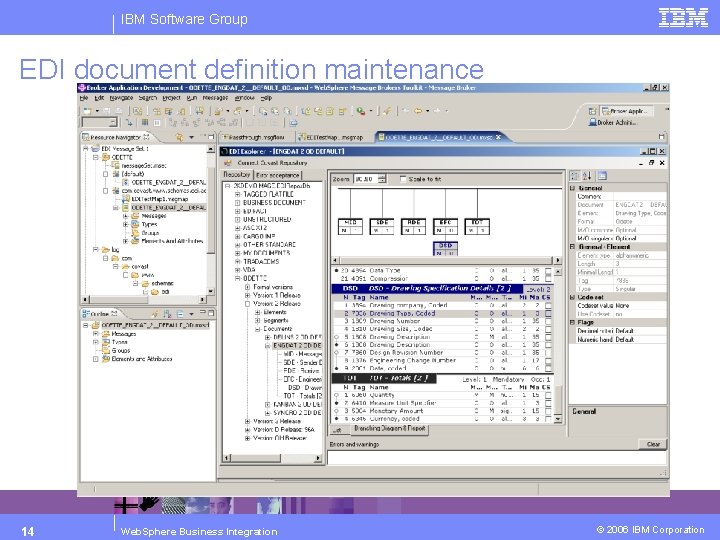Viewport: 720px width, 540px height.
Task: Open the Navigate menu
Action: coord(121,98)
